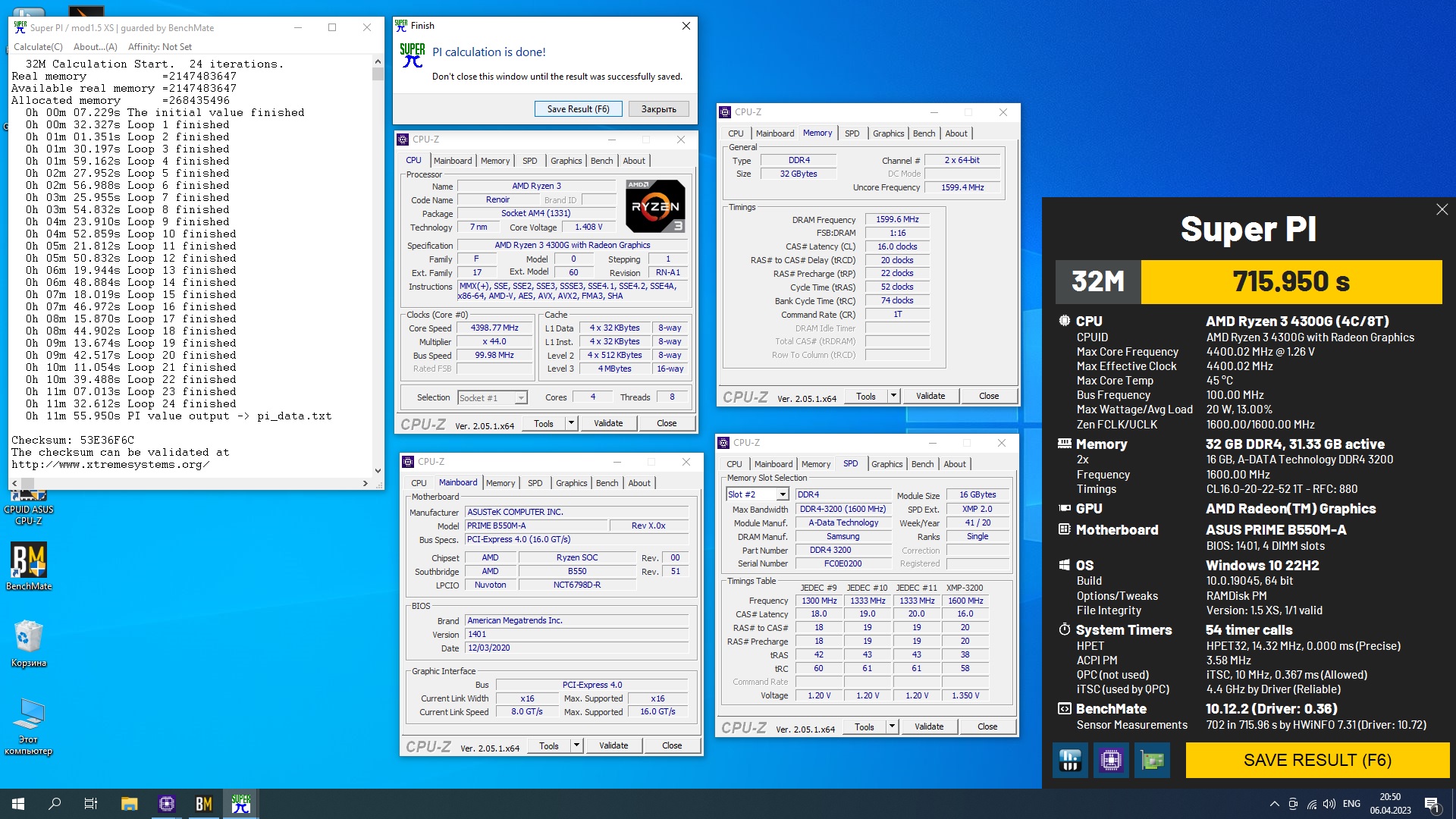The height and width of the screenshot is (819, 1456).
Task: Open the volume control in system tray
Action: [1329, 804]
